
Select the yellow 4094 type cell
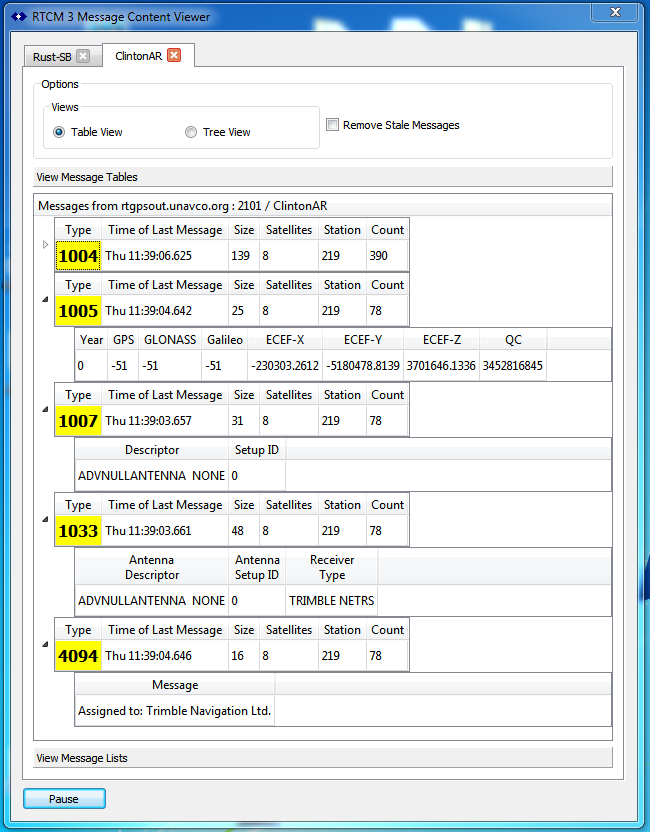click(78, 656)
